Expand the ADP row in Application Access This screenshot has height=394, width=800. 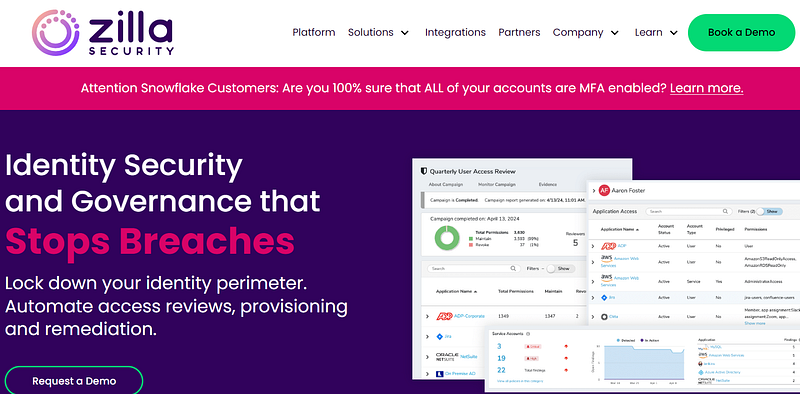(593, 246)
